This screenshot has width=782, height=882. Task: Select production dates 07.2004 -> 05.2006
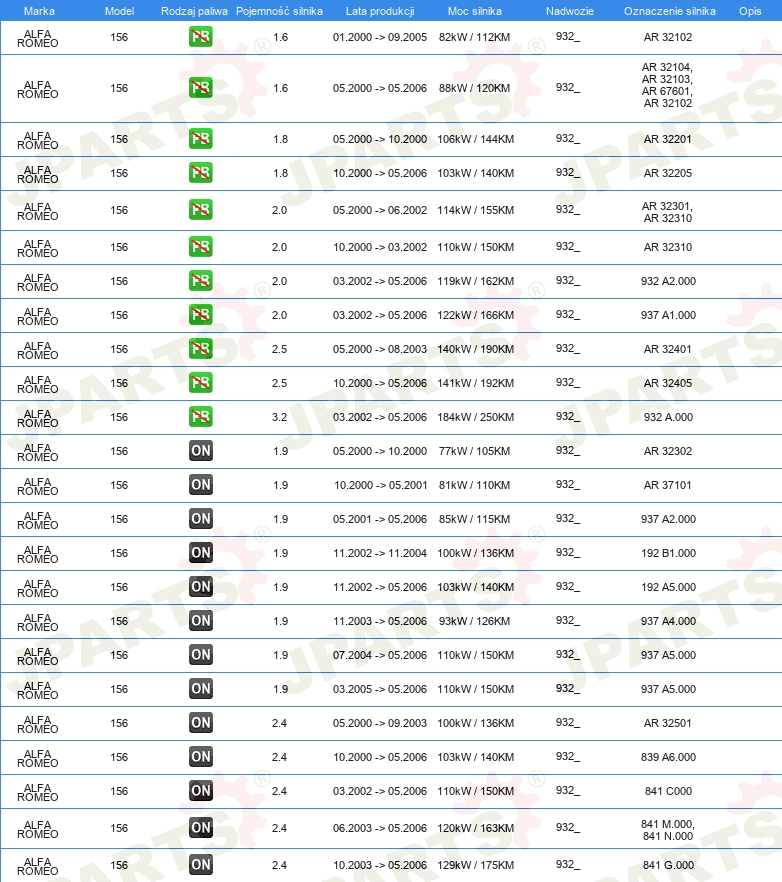(380, 655)
